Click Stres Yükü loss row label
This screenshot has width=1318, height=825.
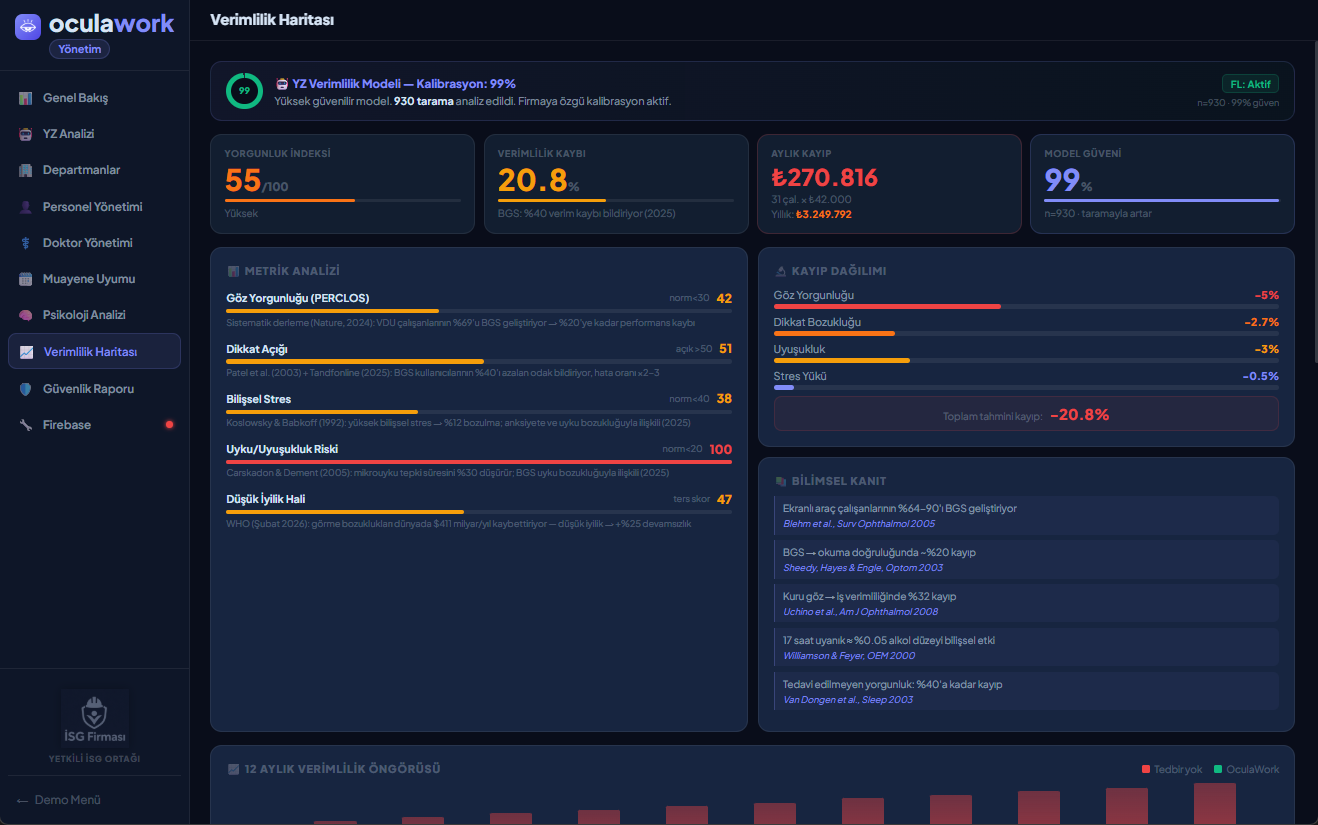point(800,376)
